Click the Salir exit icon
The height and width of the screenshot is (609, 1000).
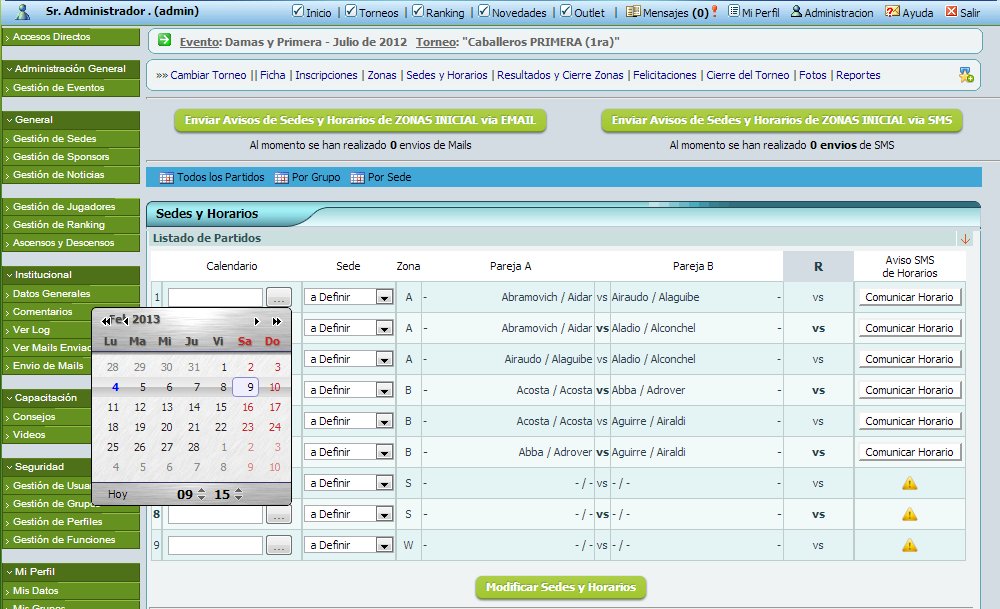click(x=950, y=12)
